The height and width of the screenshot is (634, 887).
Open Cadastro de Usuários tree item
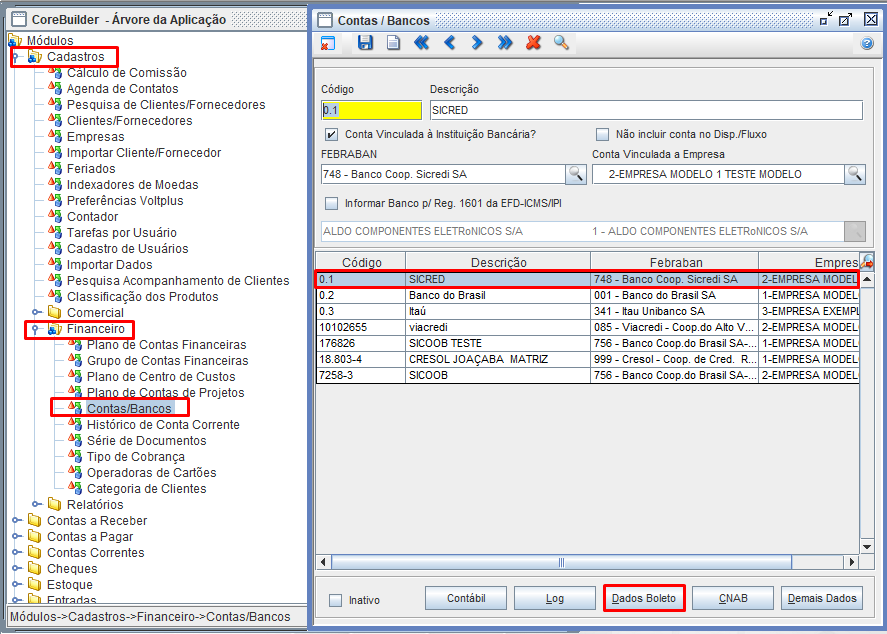pyautogui.click(x=127, y=248)
